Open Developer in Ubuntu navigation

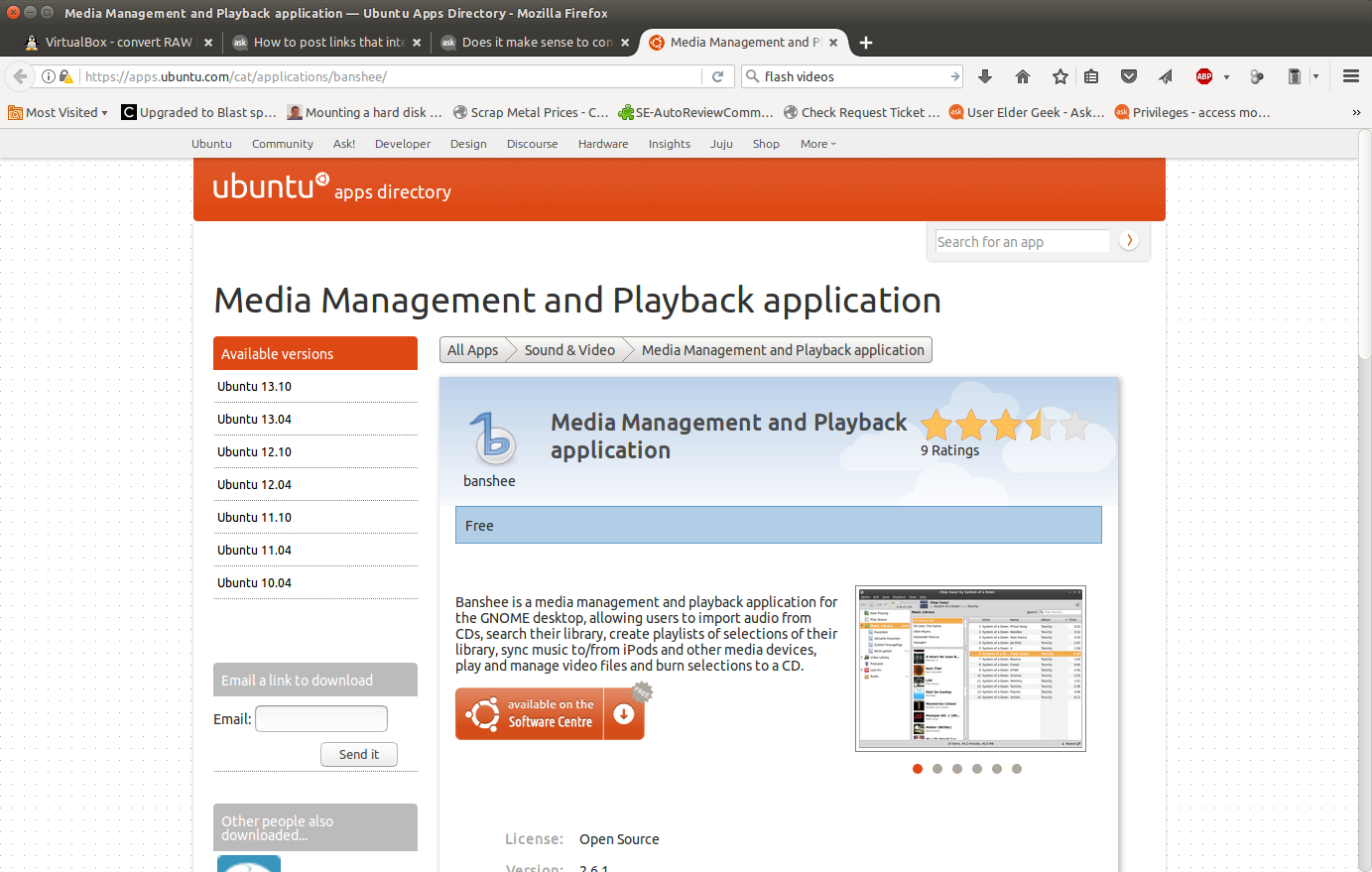(x=403, y=144)
